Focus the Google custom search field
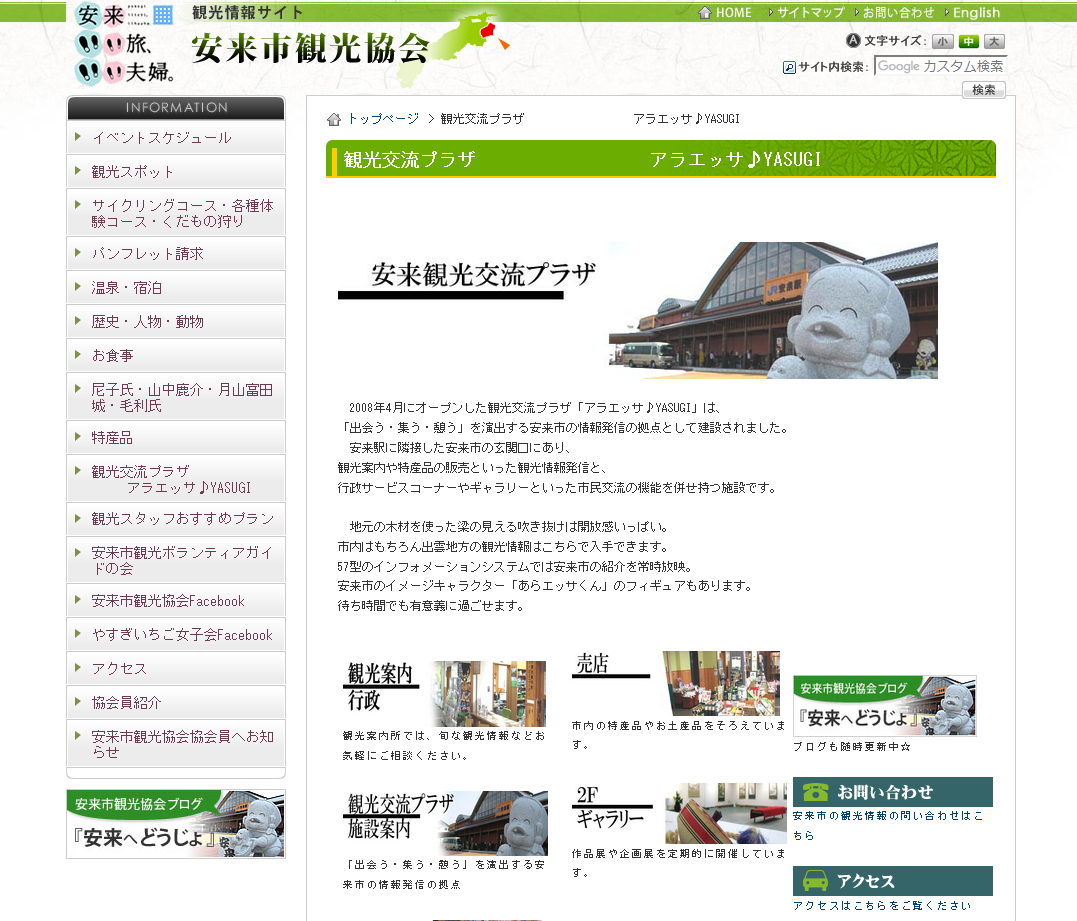 (x=940, y=66)
